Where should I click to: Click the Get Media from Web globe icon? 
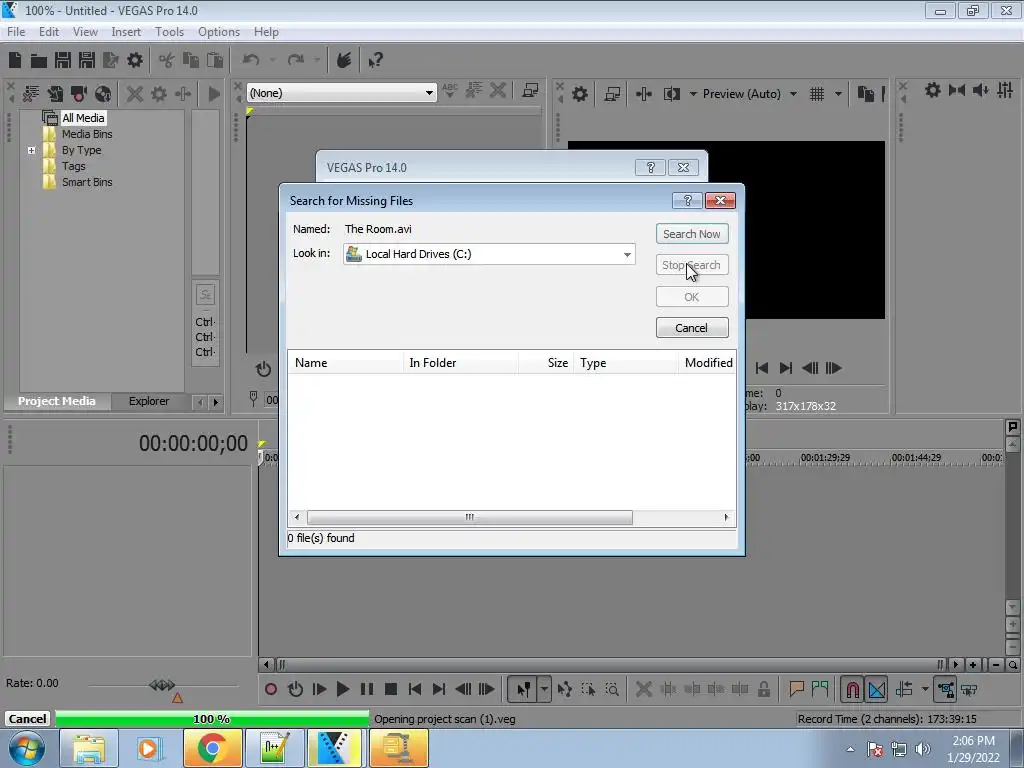pyautogui.click(x=103, y=93)
